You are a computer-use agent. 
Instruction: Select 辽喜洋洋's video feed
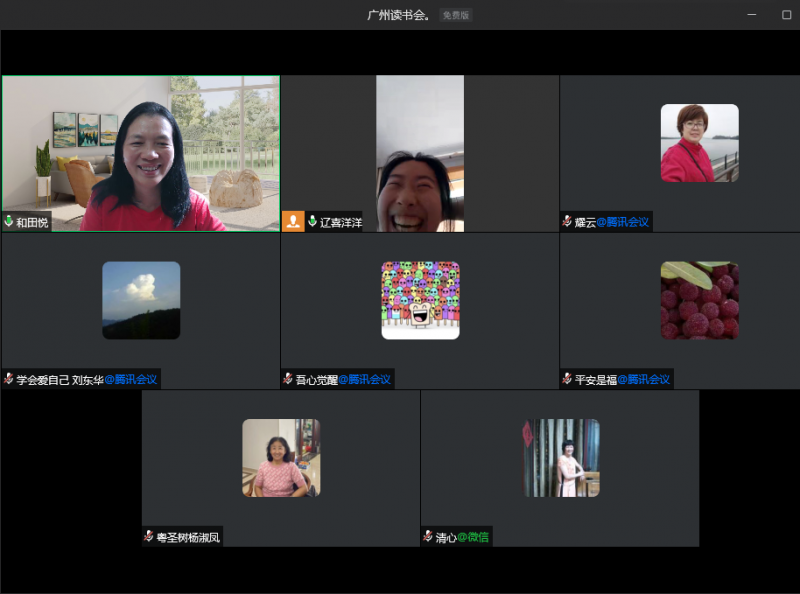[419, 153]
